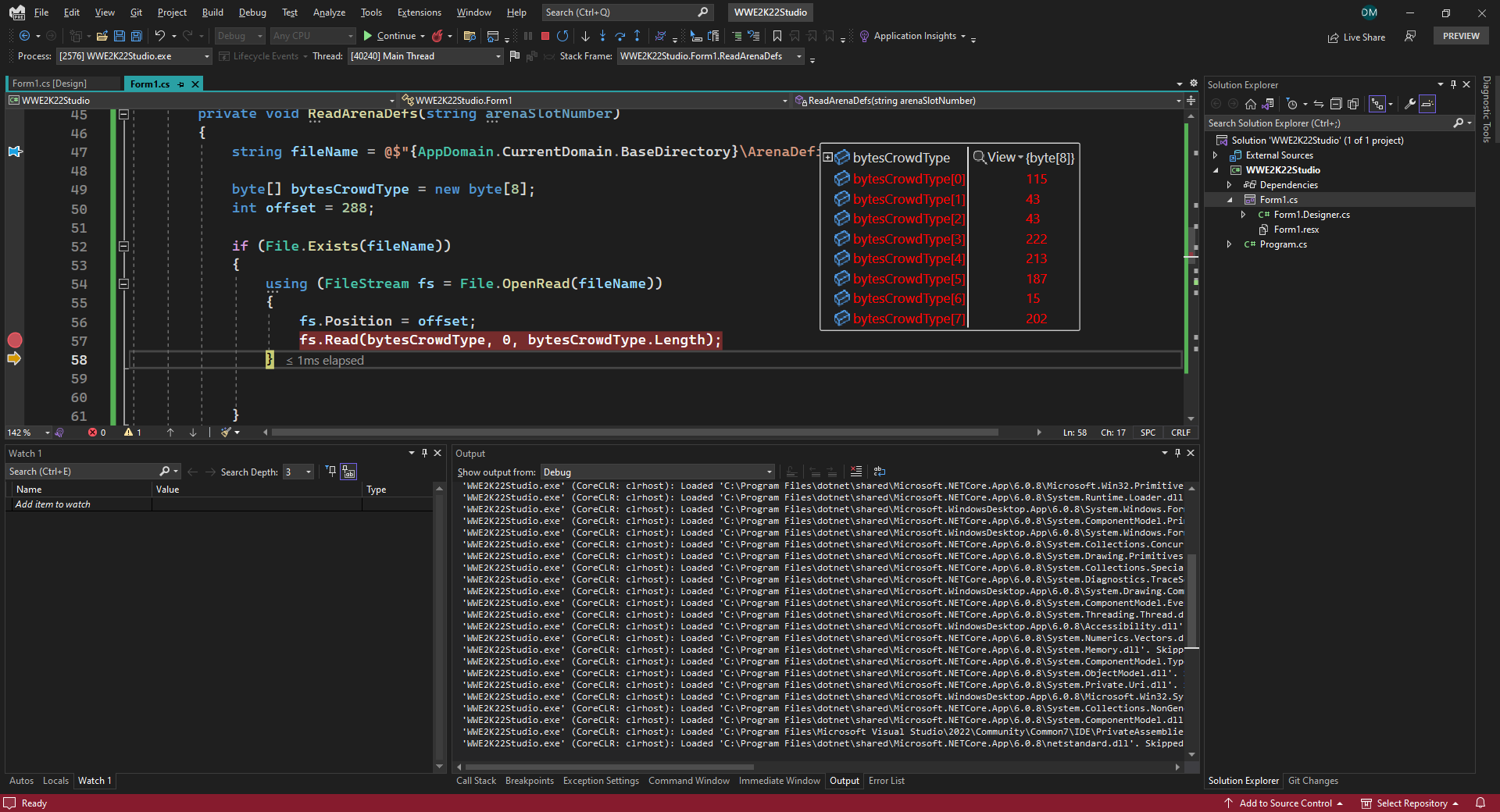The height and width of the screenshot is (812, 1500).
Task: Open the notifications bell icon
Action: pos(1480,803)
